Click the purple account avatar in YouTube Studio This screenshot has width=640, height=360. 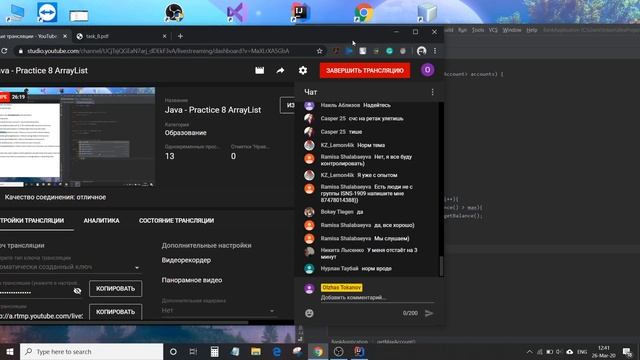[x=427, y=70]
